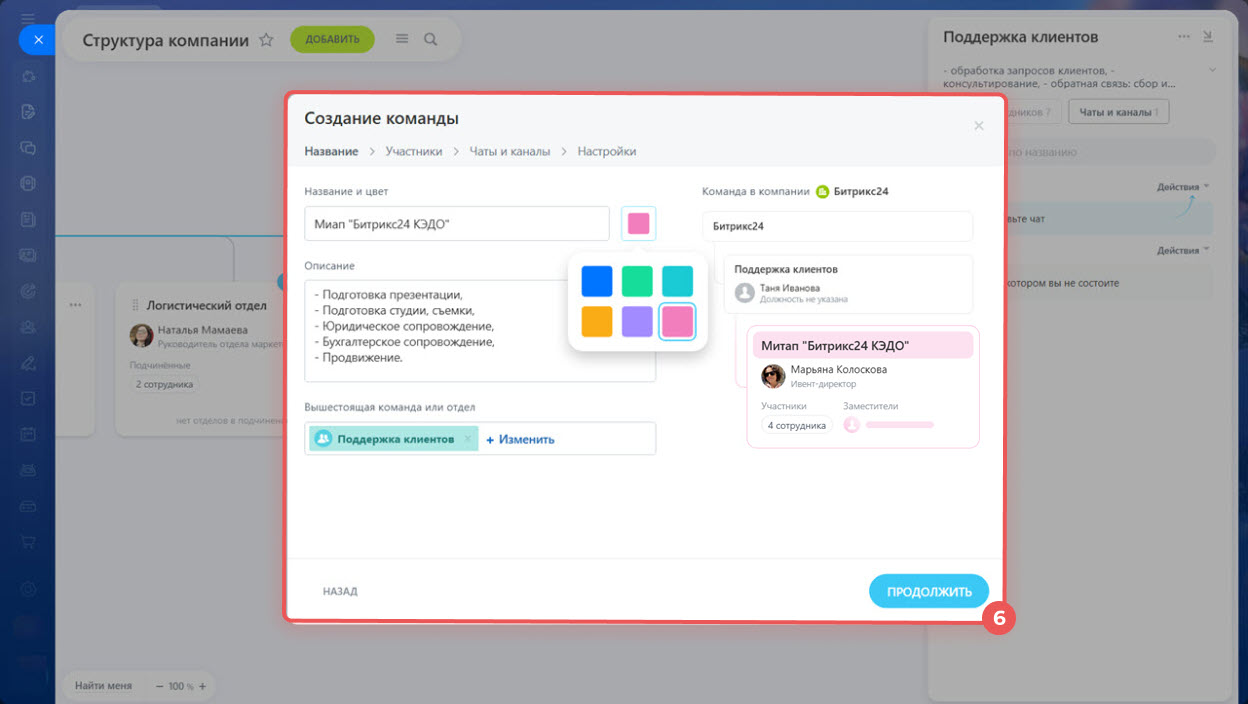The width and height of the screenshot is (1248, 704).
Task: Click the team name input field
Action: pos(457,224)
